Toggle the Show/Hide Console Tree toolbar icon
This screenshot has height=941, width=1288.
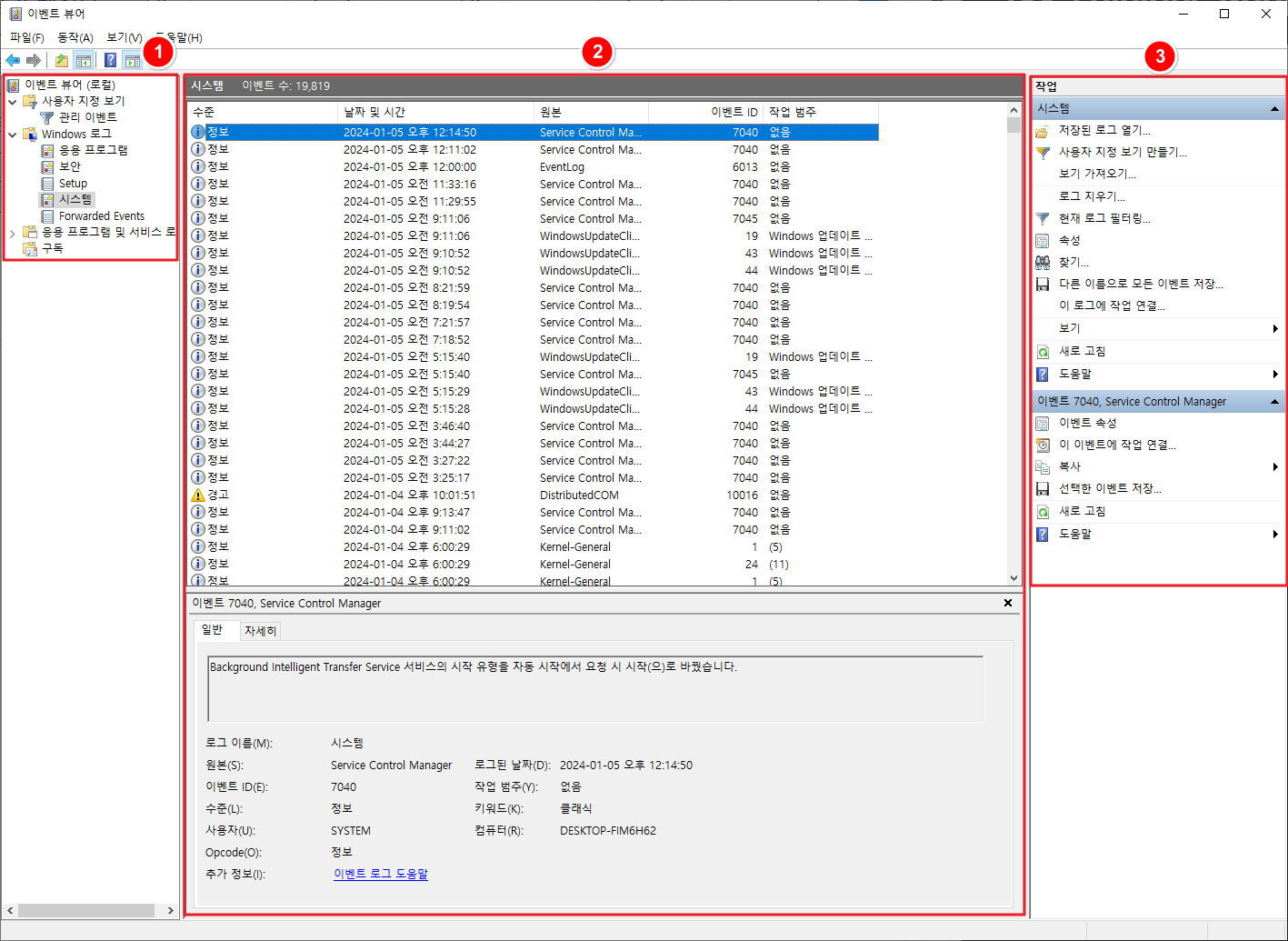pos(83,60)
